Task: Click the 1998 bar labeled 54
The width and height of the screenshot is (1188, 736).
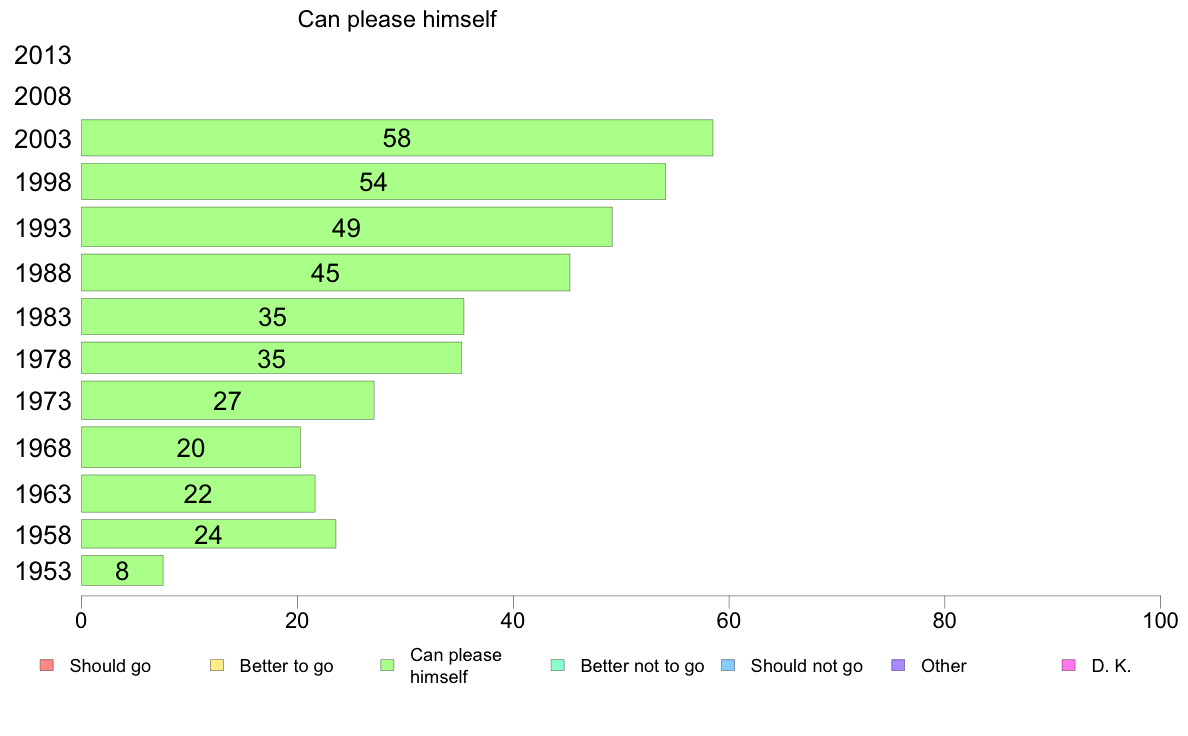Action: tap(374, 182)
